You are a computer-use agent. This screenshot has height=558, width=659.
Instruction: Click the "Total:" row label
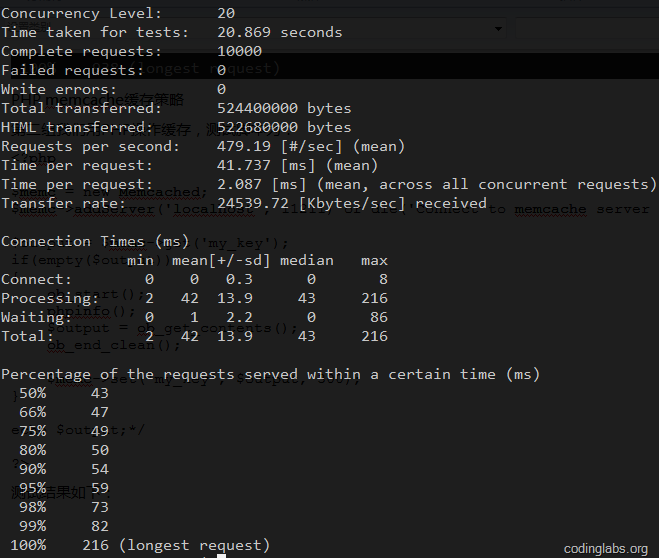(x=28, y=336)
